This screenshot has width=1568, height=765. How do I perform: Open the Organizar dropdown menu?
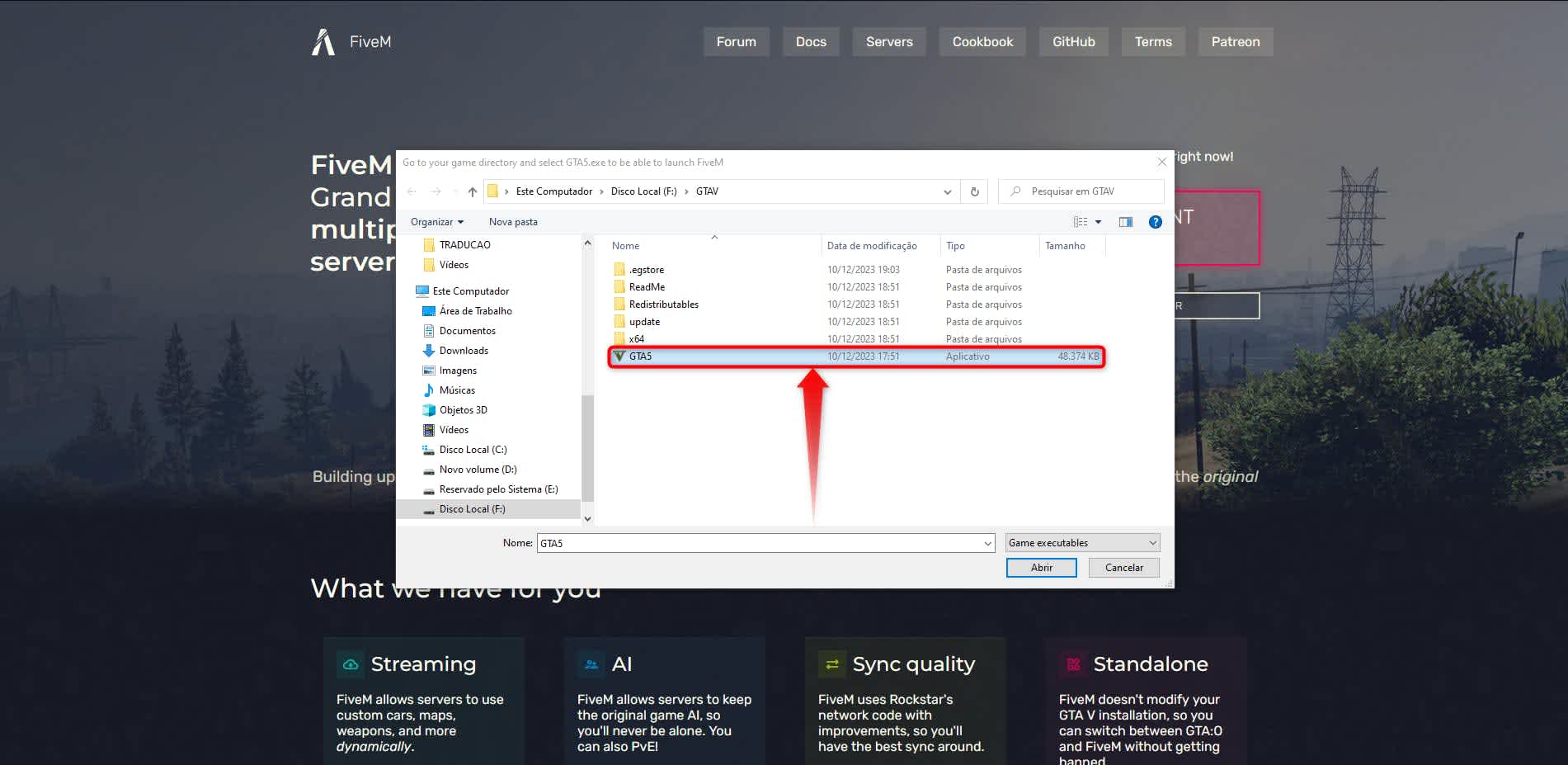(x=437, y=222)
